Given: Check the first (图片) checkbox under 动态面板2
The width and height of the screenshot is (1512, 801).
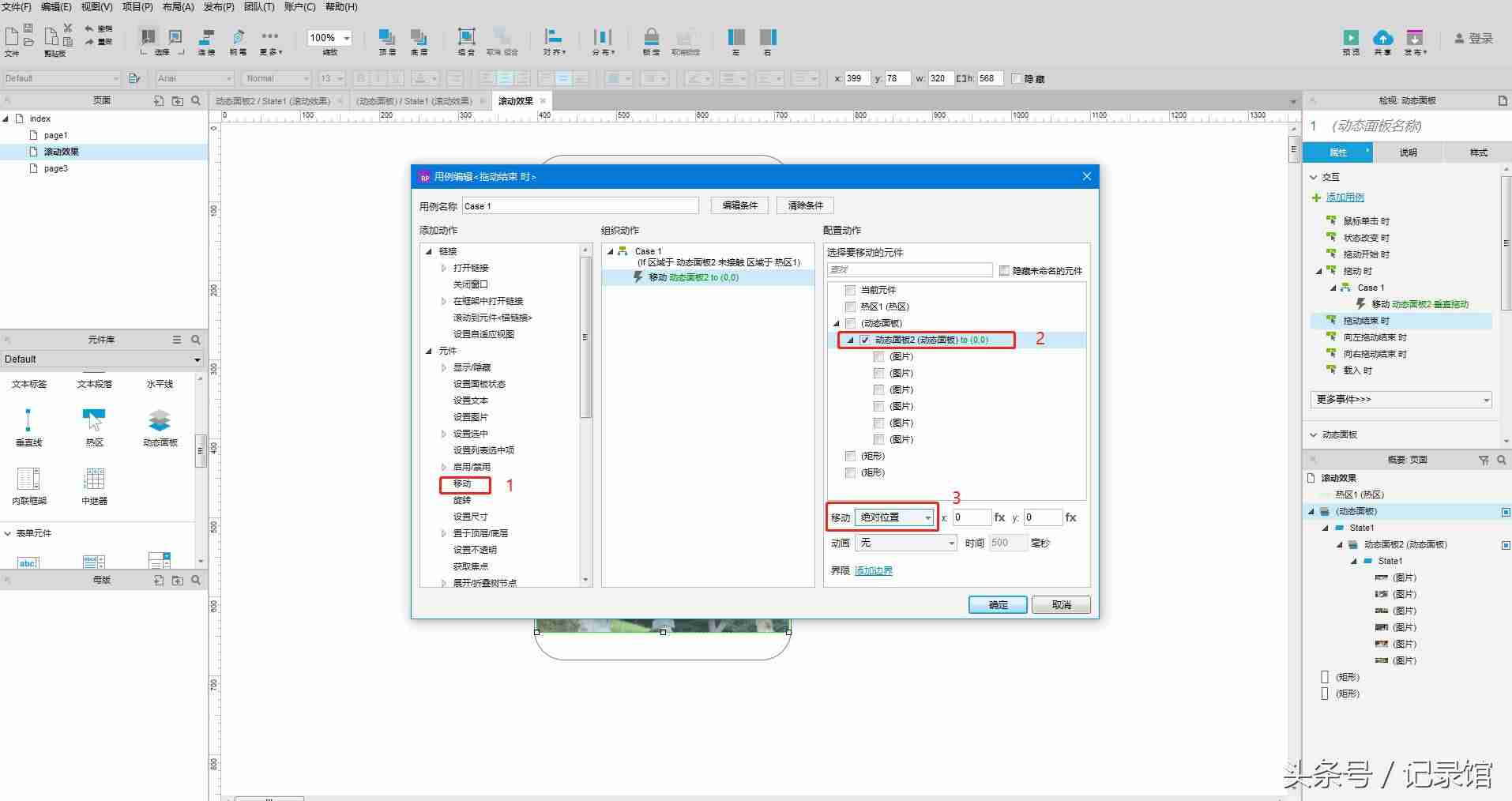Looking at the screenshot, I should [878, 356].
